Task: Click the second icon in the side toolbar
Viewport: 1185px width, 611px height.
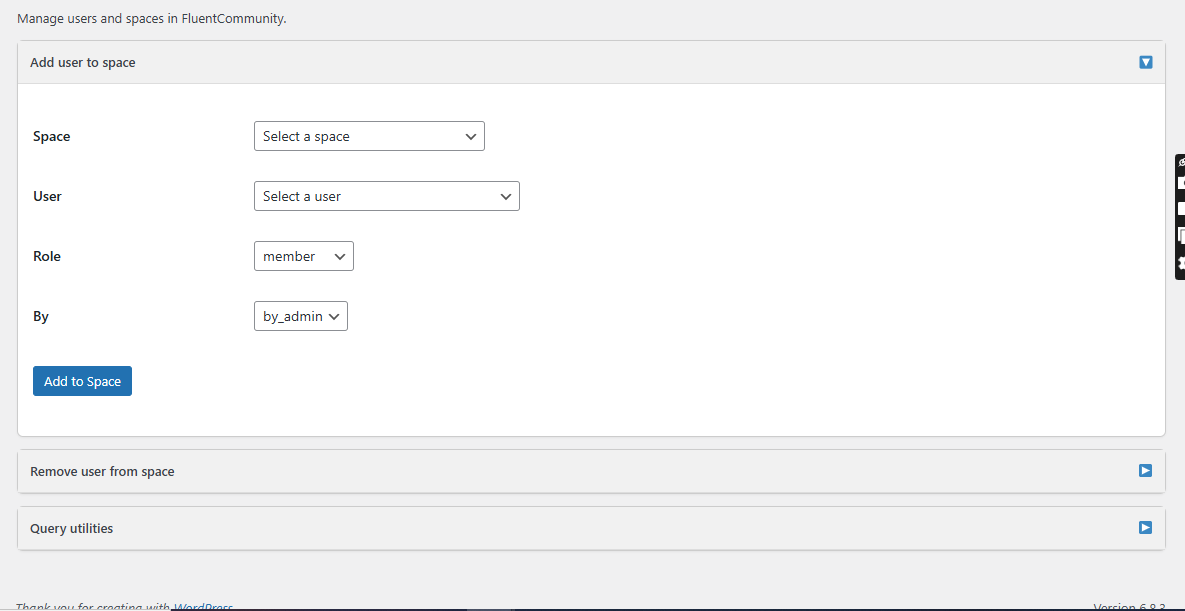Action: [x=1181, y=183]
